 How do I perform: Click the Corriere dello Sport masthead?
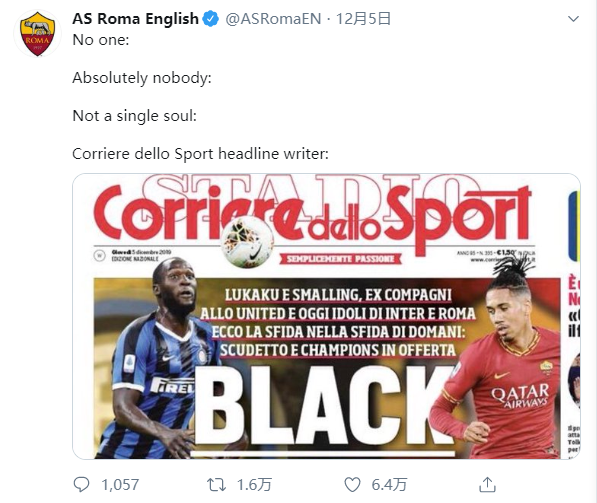coord(312,217)
